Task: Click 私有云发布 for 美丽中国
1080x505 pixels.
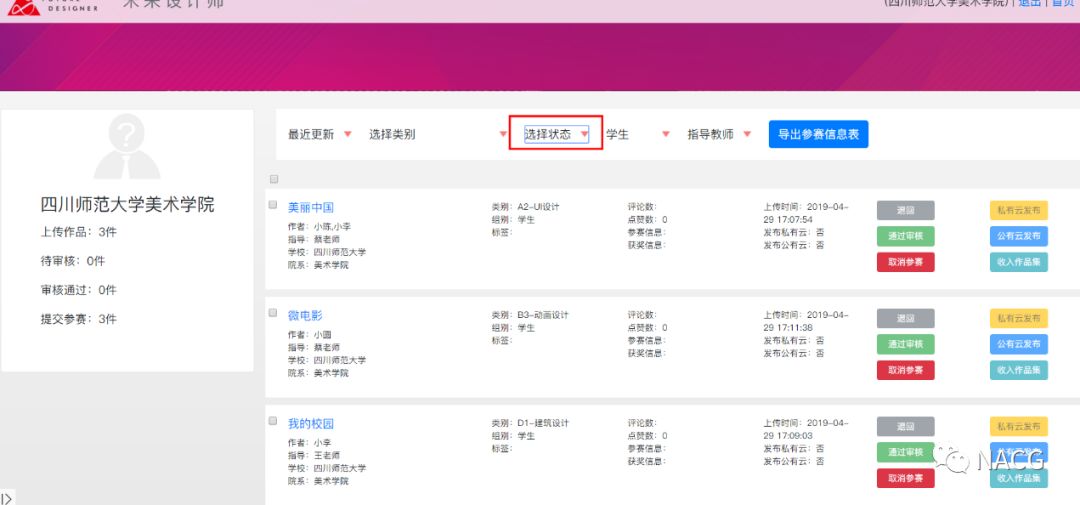Action: pyautogui.click(x=1019, y=210)
